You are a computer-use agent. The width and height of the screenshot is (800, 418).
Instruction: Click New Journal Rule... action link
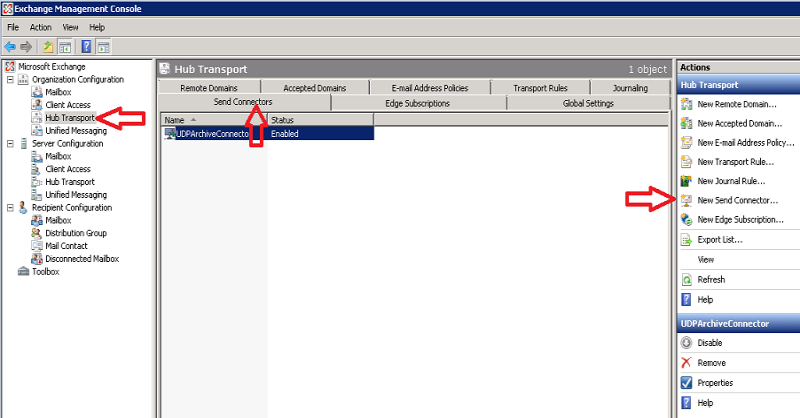731,181
